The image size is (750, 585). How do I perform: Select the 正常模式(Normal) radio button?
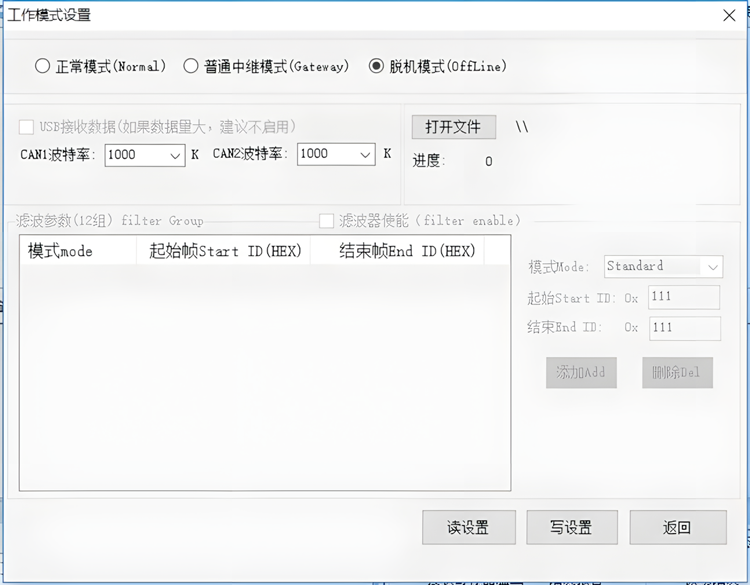click(x=42, y=67)
